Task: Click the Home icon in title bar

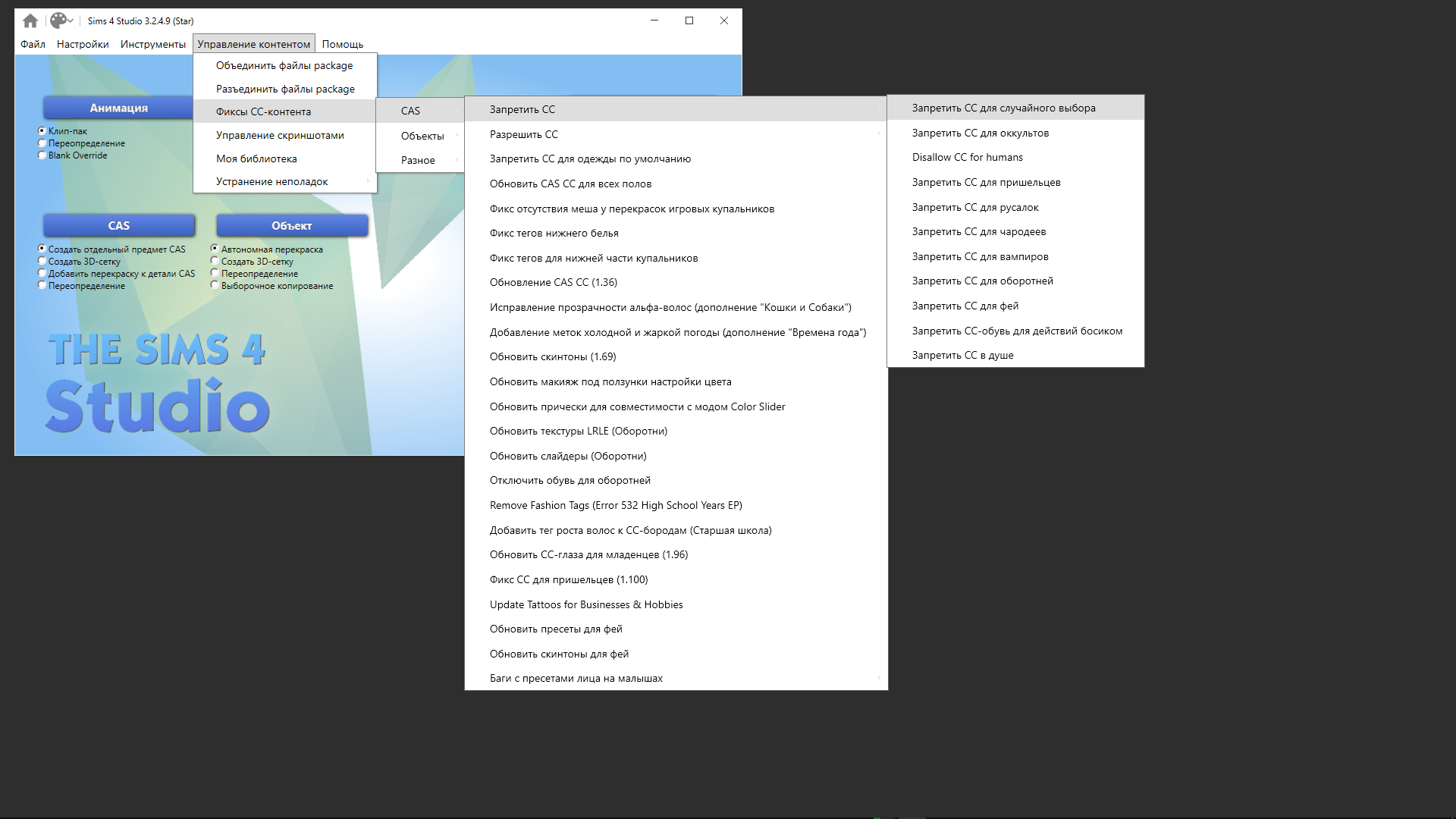Action: point(30,20)
